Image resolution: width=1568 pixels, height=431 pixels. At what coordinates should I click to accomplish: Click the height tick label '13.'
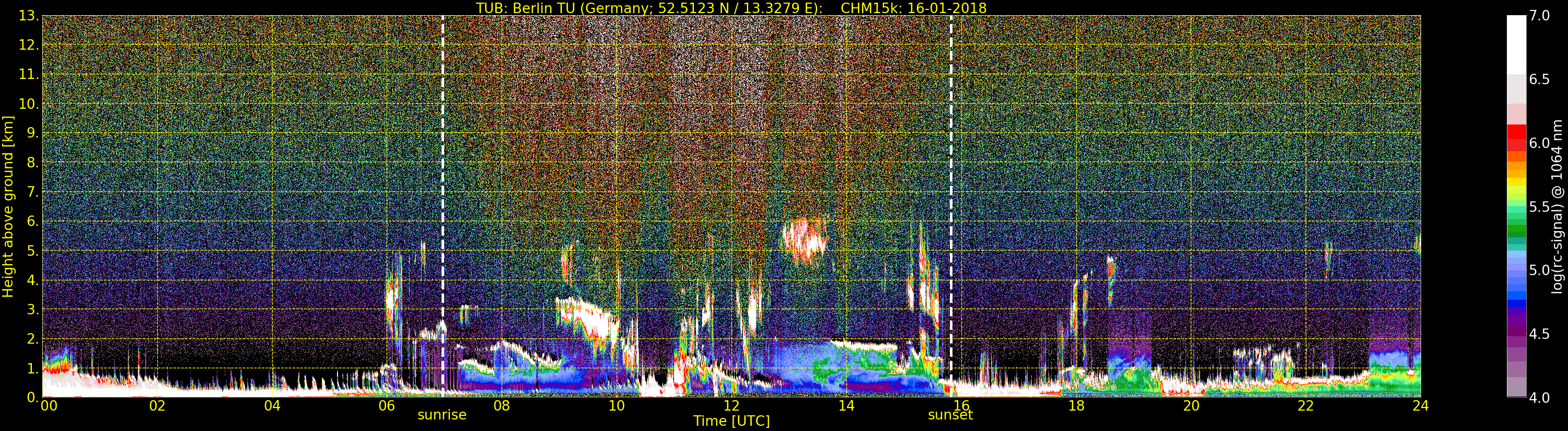[x=28, y=16]
